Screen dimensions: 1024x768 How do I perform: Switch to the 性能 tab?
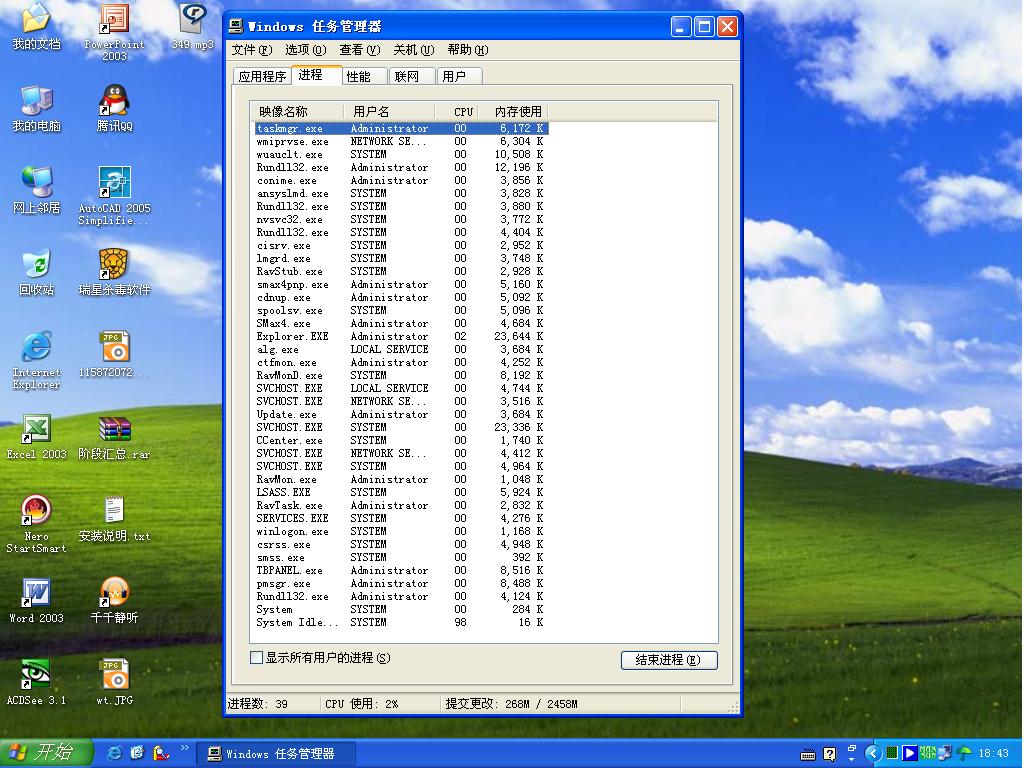358,76
